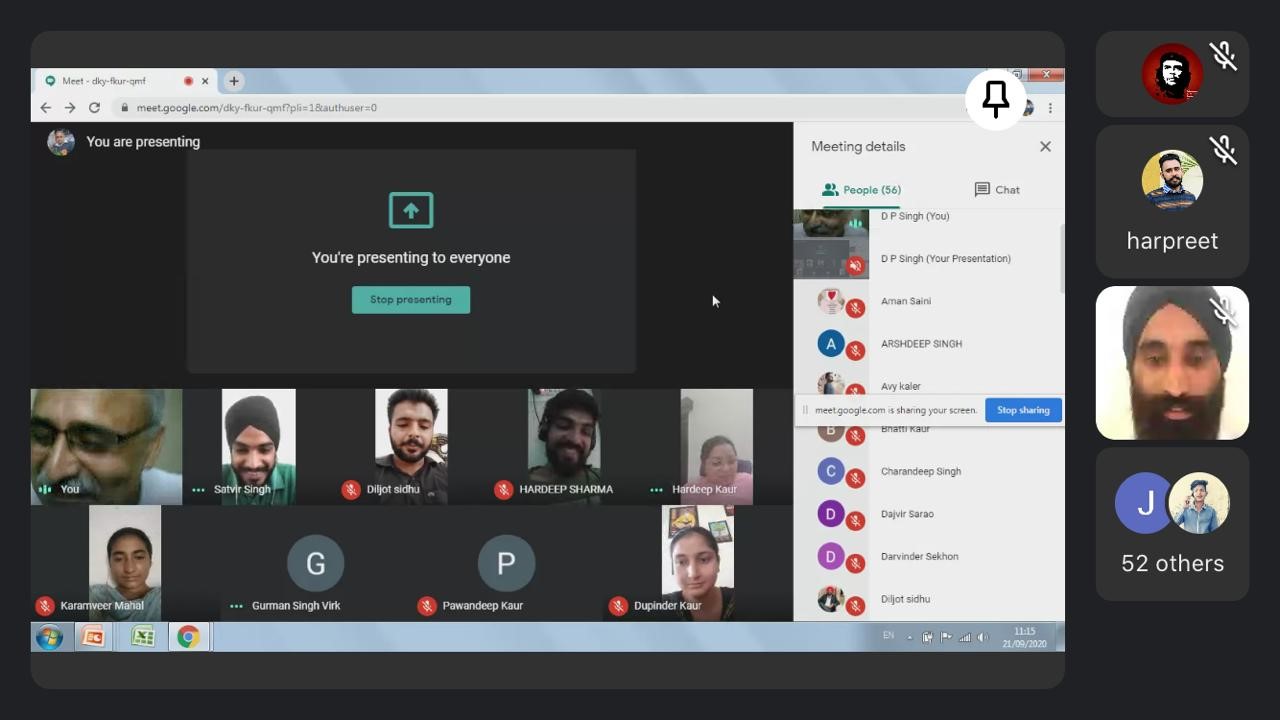This screenshot has width=1280, height=720.
Task: Select HARDEEP SHARMA video tile
Action: tap(564, 447)
